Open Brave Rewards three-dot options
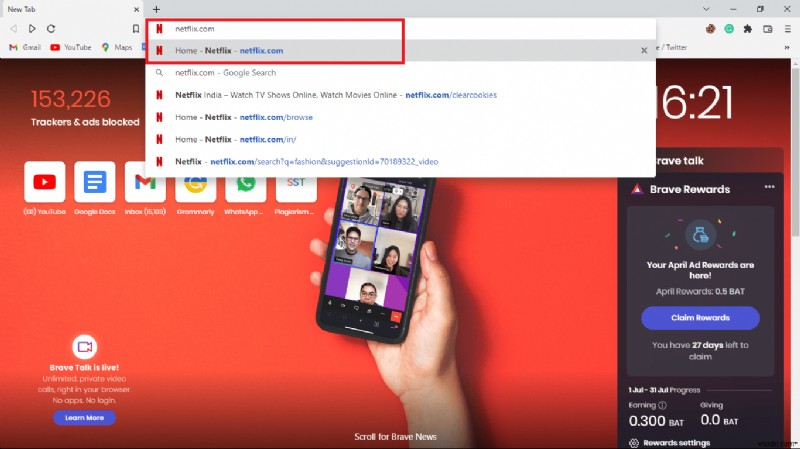Screen dimensions: 800x449 [769, 187]
